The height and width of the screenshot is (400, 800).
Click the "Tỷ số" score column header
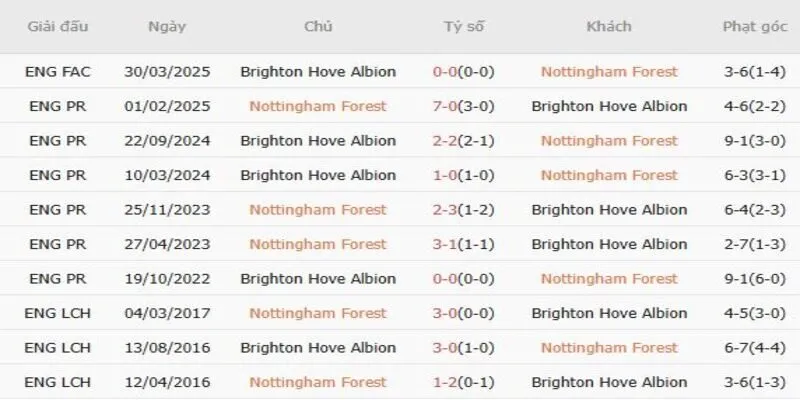(464, 27)
